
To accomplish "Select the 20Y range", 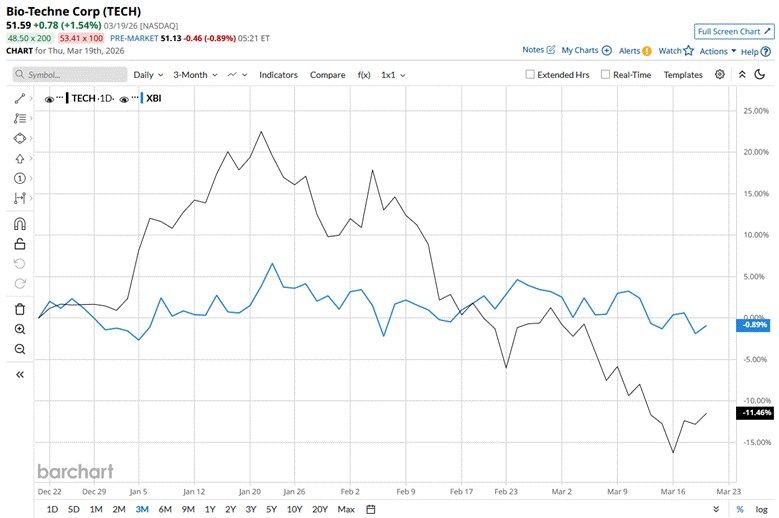I will (x=320, y=509).
